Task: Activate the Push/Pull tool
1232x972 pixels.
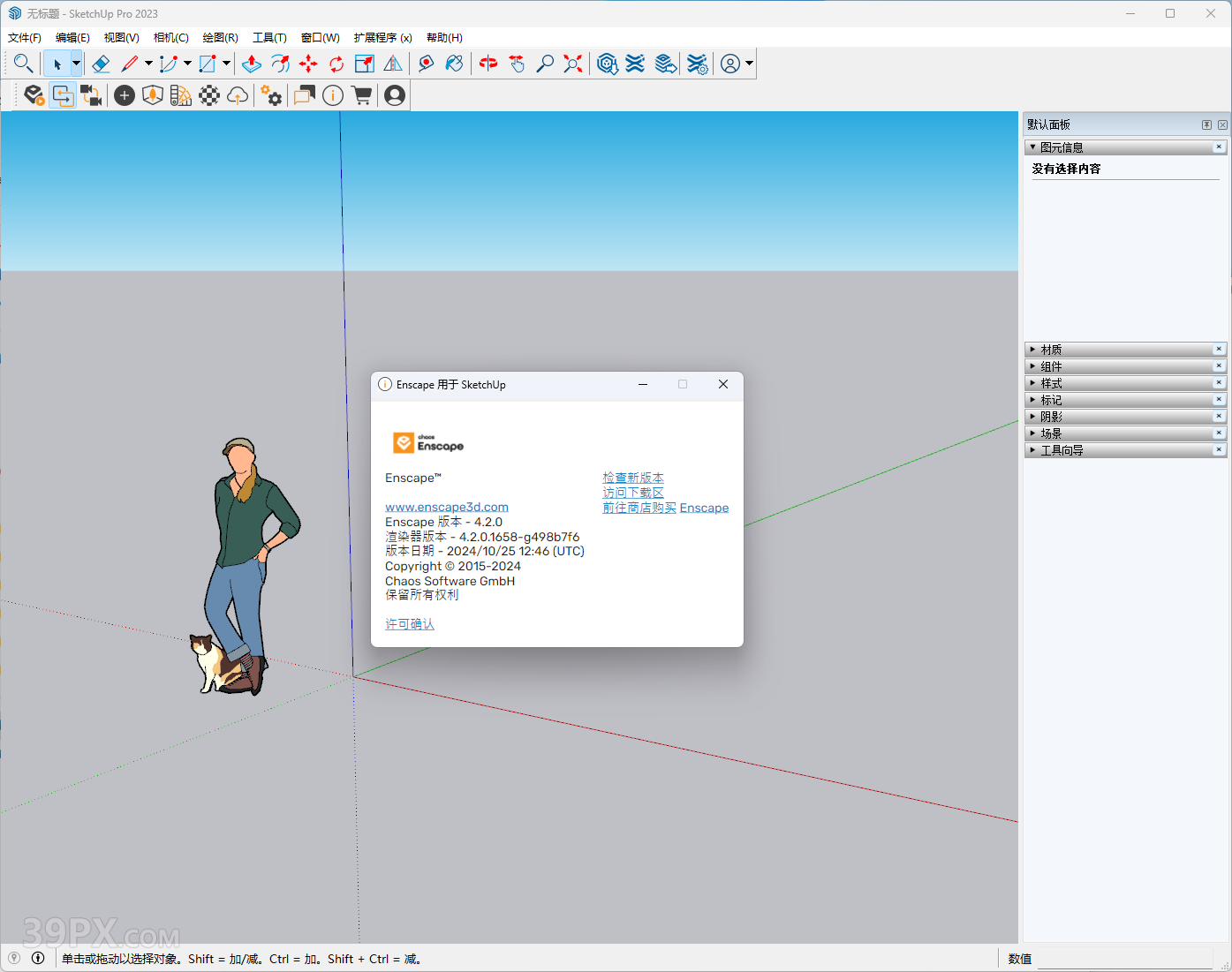Action: pyautogui.click(x=252, y=64)
